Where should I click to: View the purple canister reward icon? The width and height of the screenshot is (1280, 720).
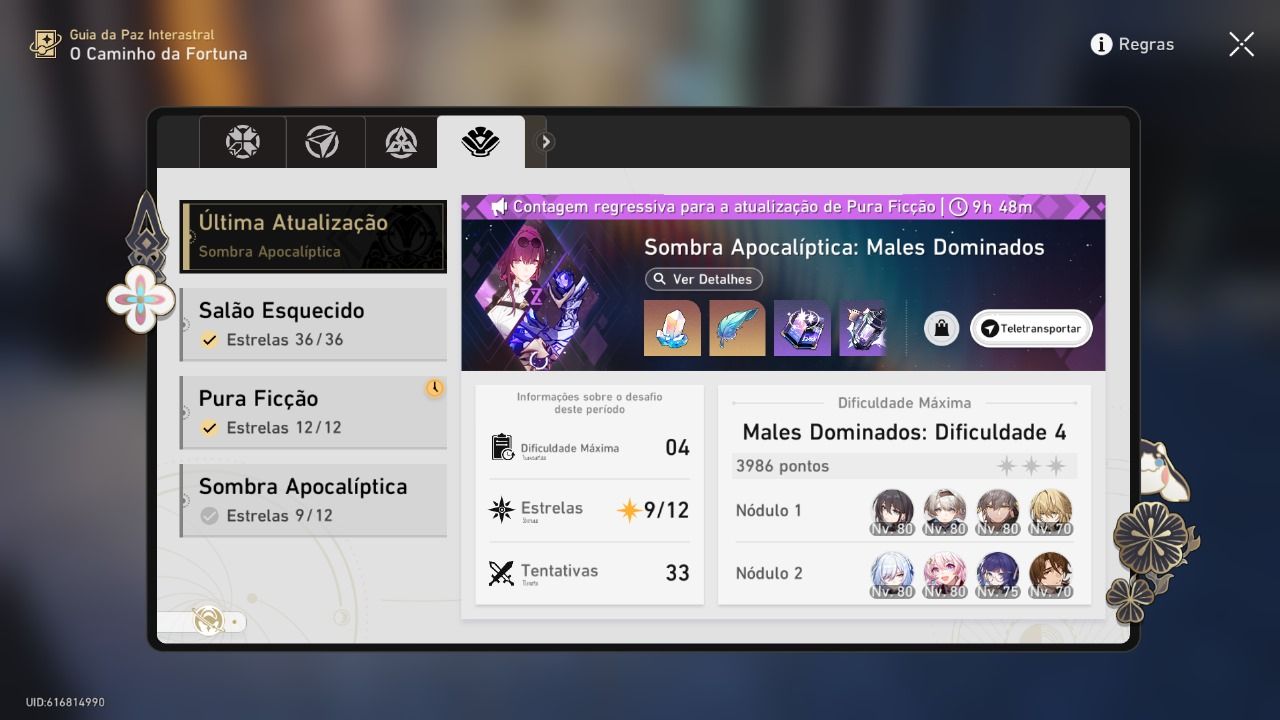(862, 327)
